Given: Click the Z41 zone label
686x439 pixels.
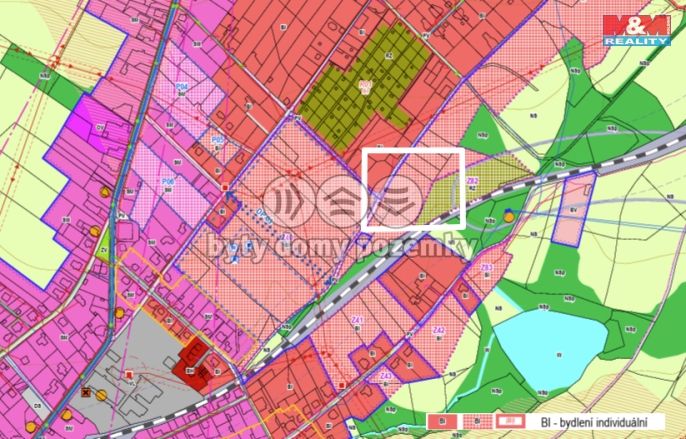Looking at the screenshot, I should click(357, 320).
